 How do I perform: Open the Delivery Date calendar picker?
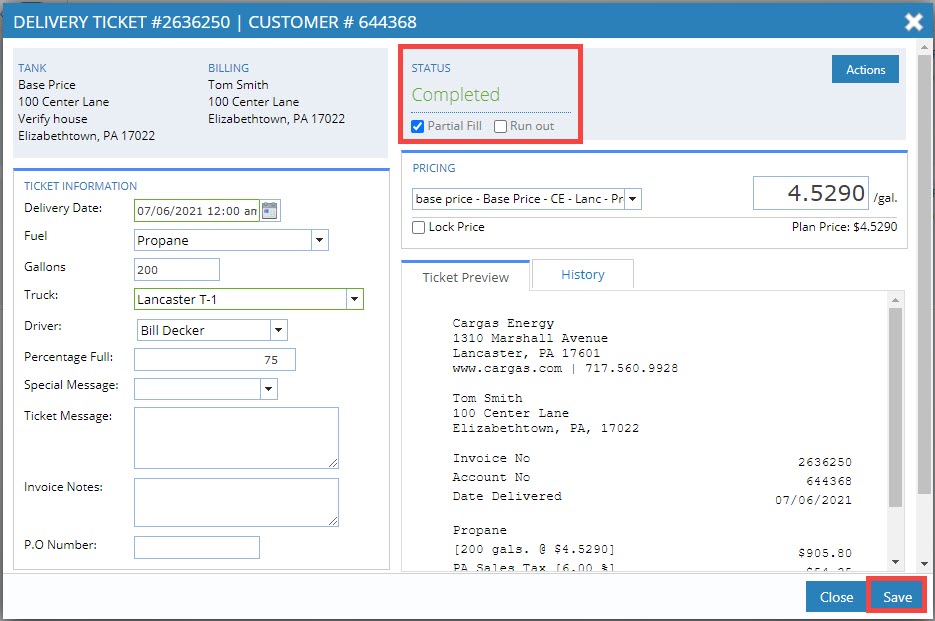(270, 211)
